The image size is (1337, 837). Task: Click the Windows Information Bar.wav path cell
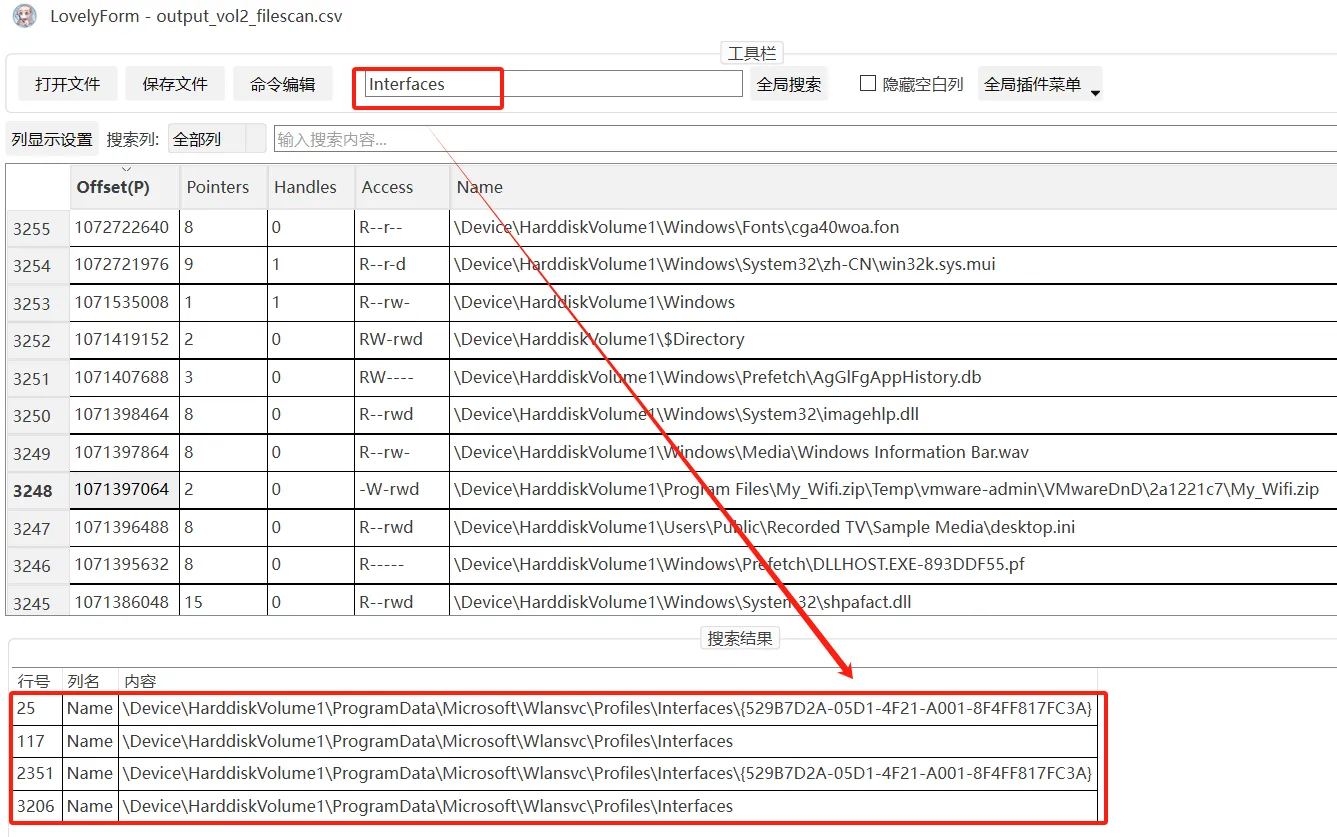pyautogui.click(x=893, y=452)
